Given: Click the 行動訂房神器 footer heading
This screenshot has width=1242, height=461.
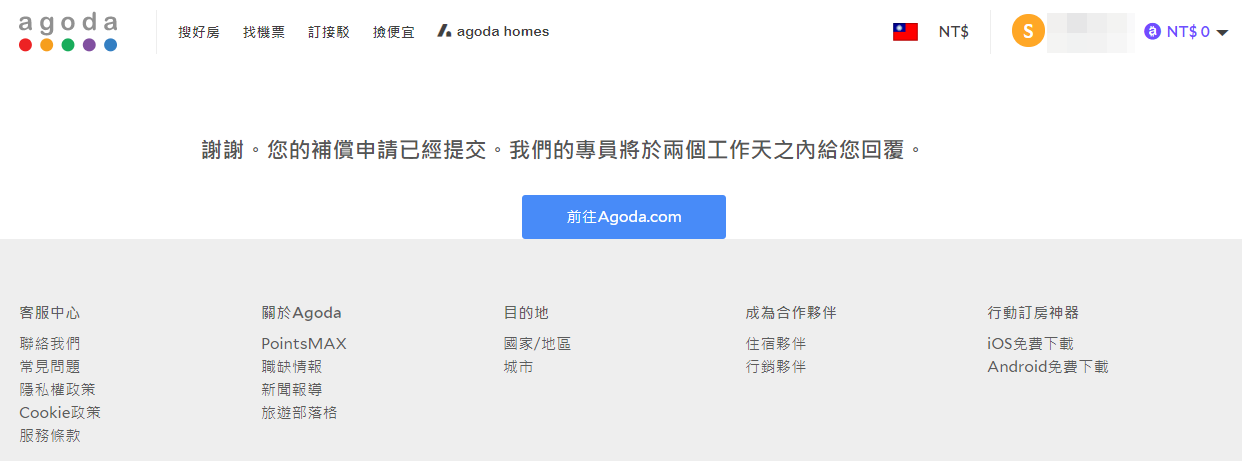Looking at the screenshot, I should click(x=1033, y=313).
